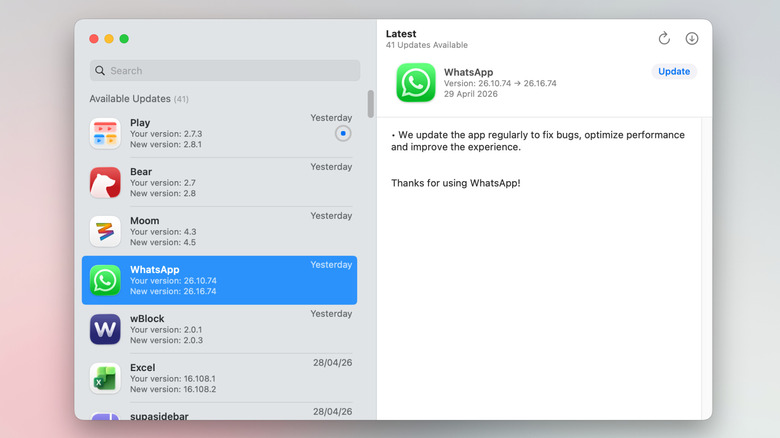Click the 29 April 2026 date

(x=471, y=94)
